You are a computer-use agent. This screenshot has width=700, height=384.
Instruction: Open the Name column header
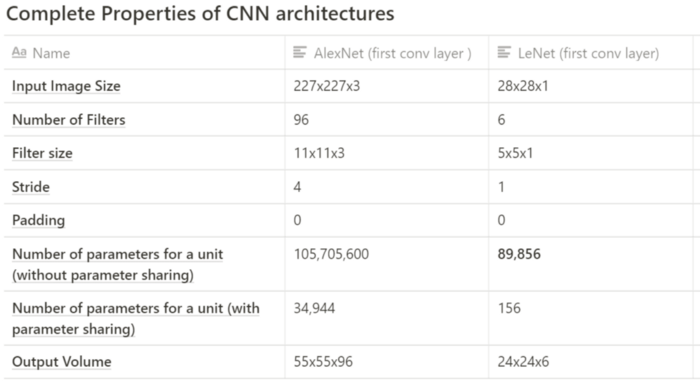click(x=145, y=53)
